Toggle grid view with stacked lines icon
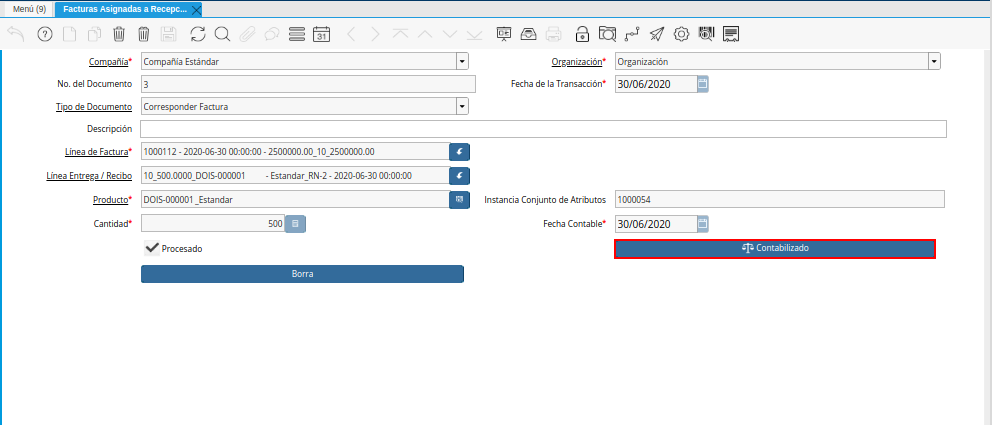Viewport: 992px width, 425px height. pos(297,34)
